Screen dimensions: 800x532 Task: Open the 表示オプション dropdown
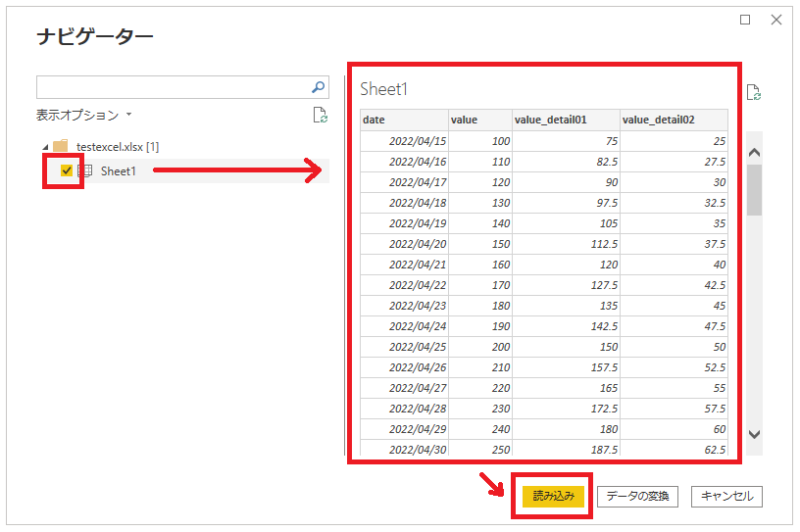[x=84, y=115]
